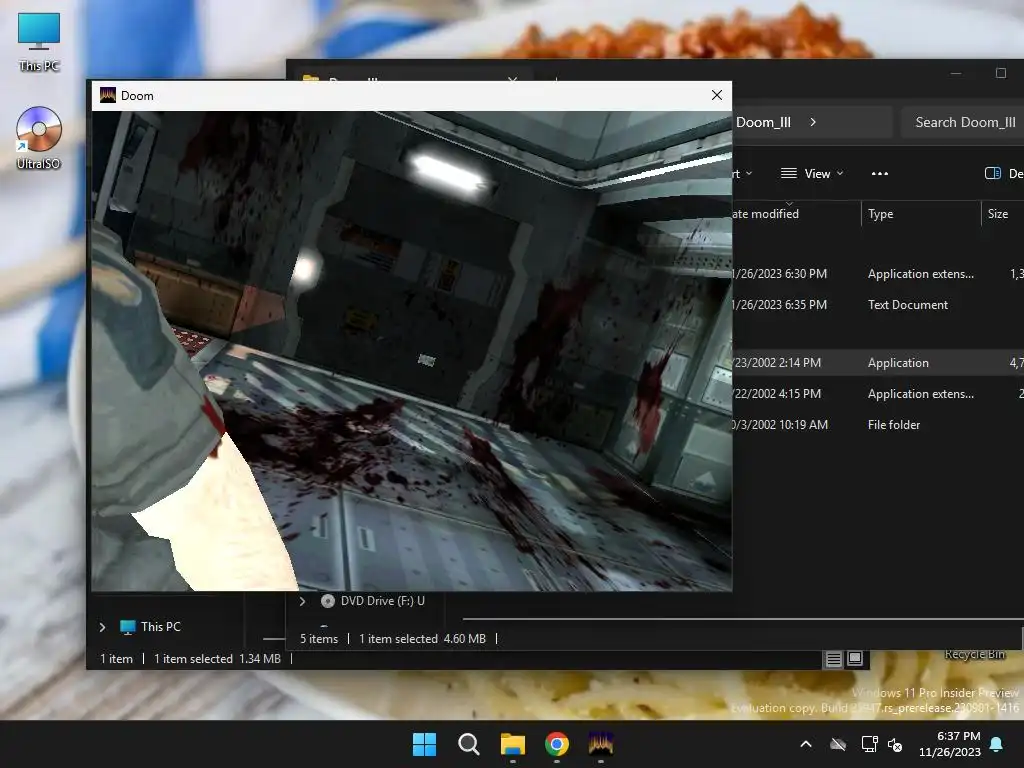Switch to details view layout icon

point(834,659)
